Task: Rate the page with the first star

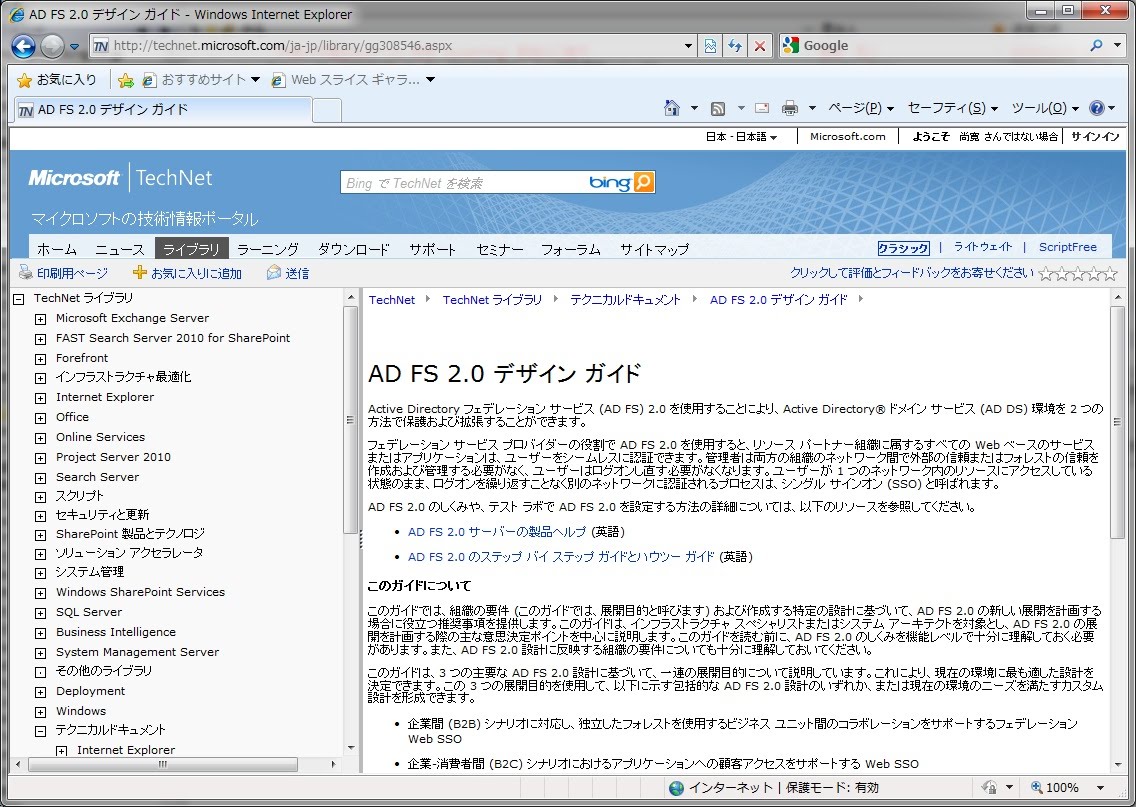Action: pos(1046,273)
